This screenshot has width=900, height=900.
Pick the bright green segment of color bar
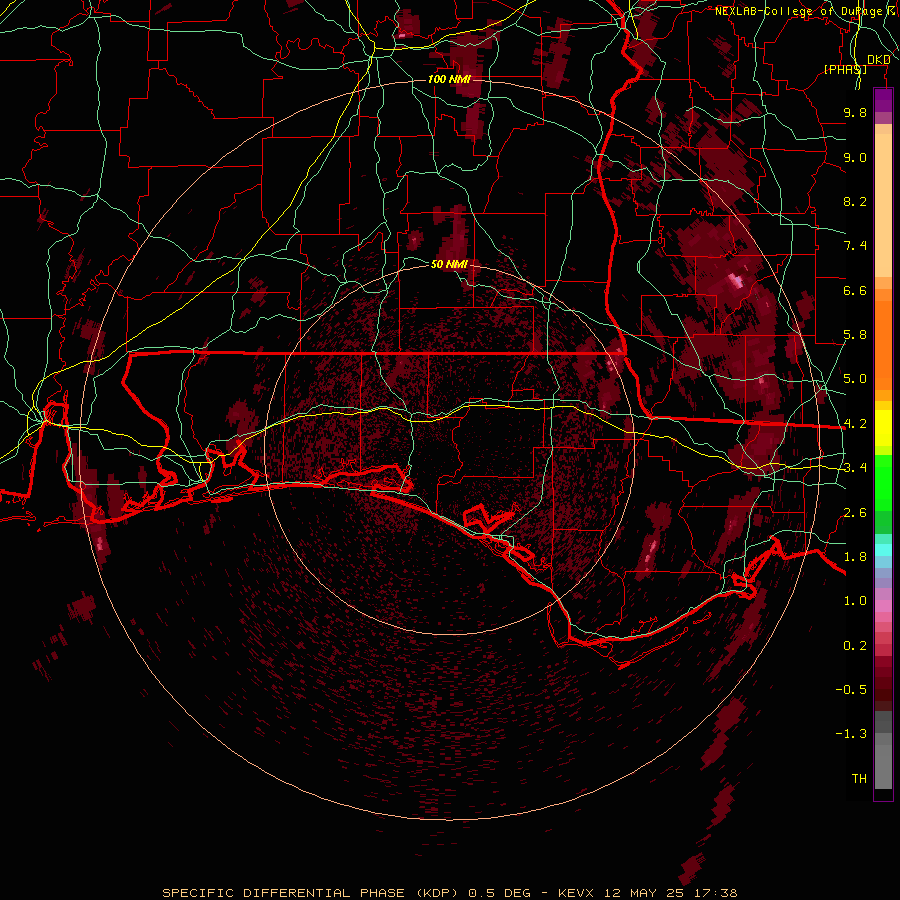(883, 483)
